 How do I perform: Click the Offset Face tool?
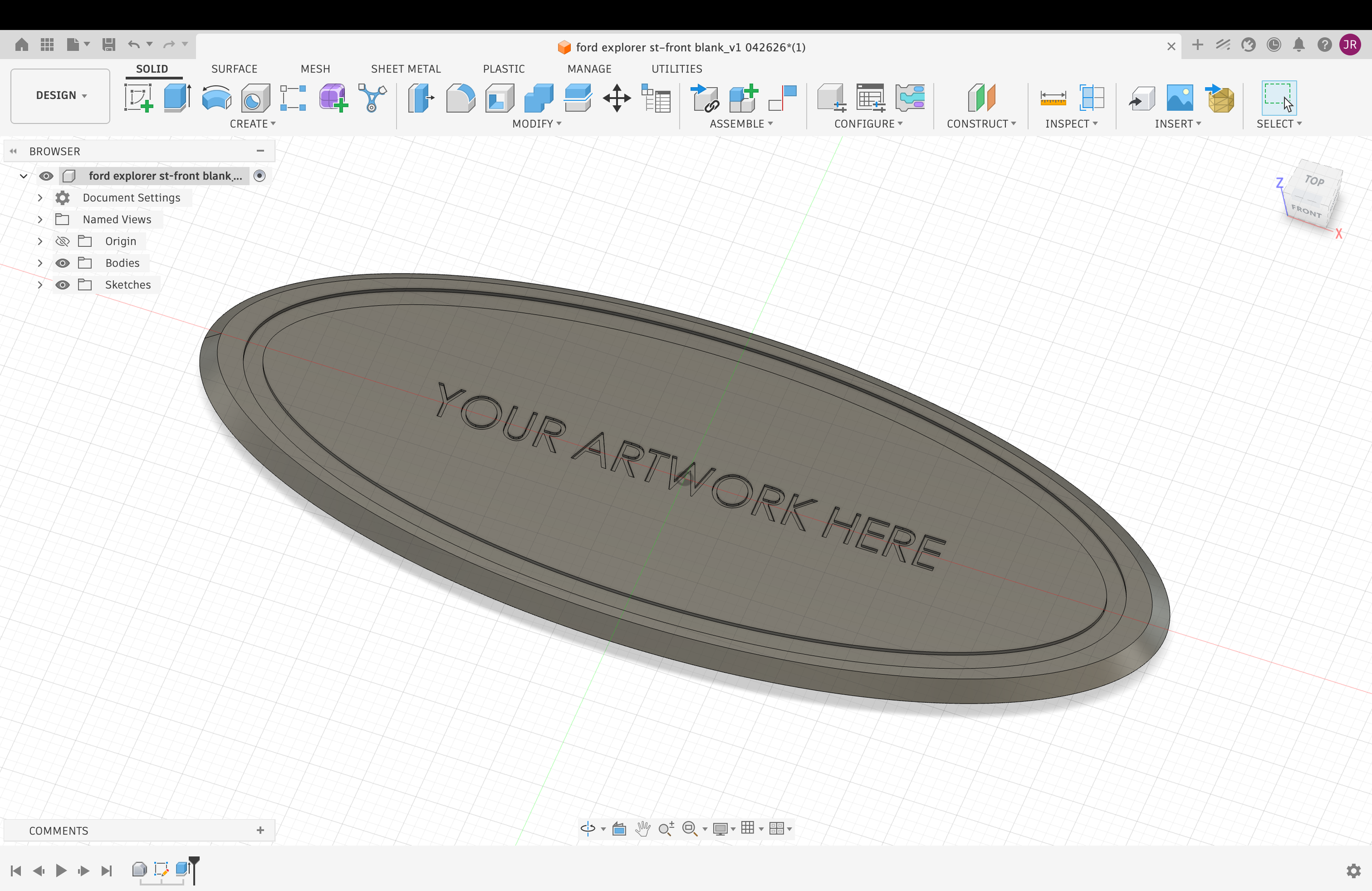(x=578, y=98)
